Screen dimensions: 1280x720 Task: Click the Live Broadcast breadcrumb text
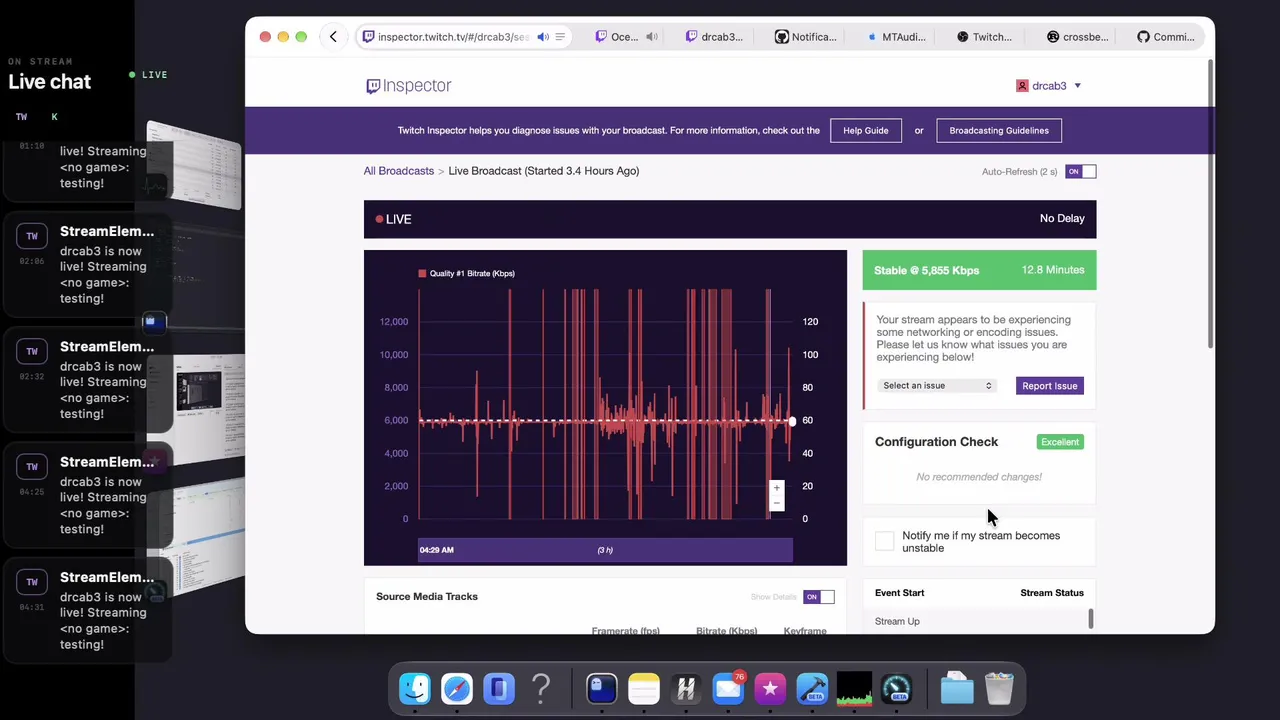pyautogui.click(x=544, y=171)
